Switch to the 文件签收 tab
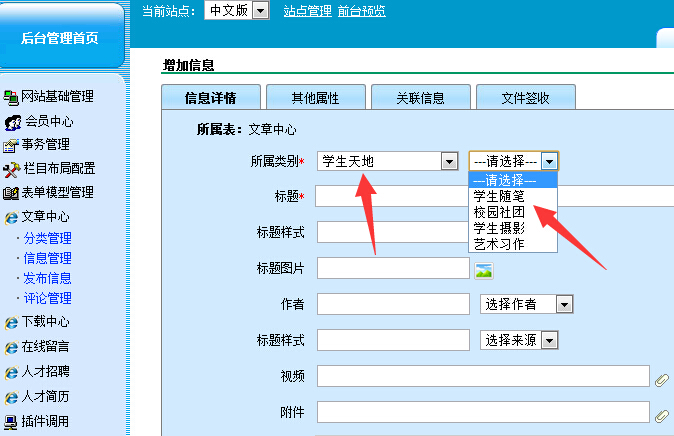The width and height of the screenshot is (674, 436). pyautogui.click(x=525, y=98)
